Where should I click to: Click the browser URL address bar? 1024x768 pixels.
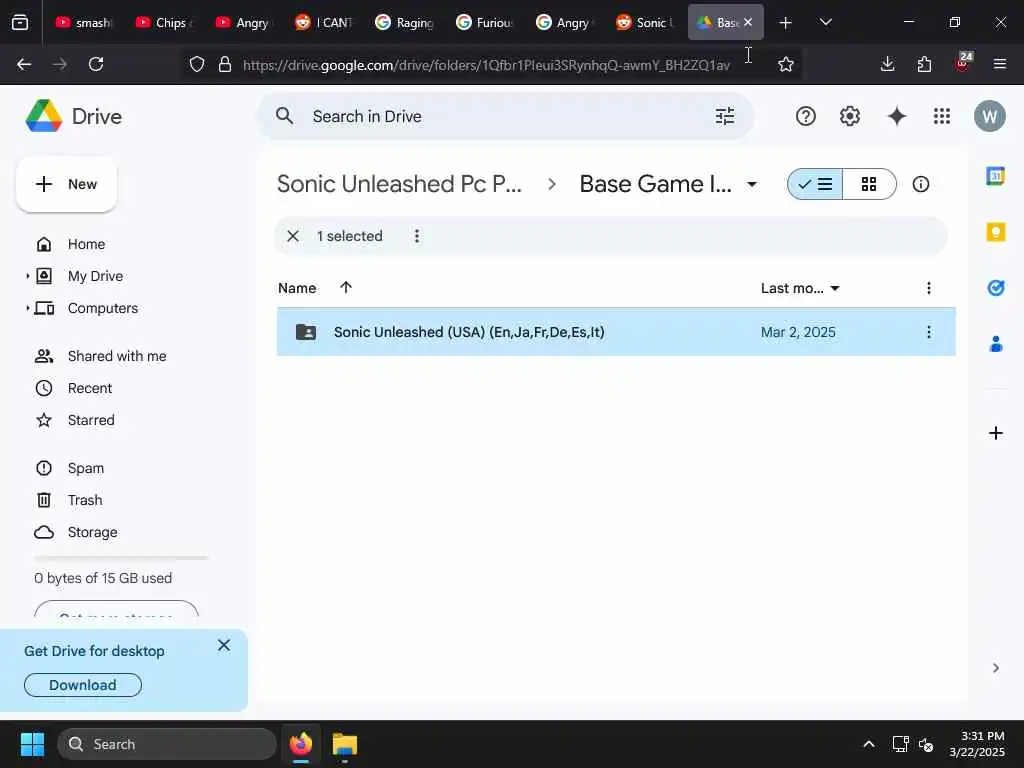pos(487,64)
